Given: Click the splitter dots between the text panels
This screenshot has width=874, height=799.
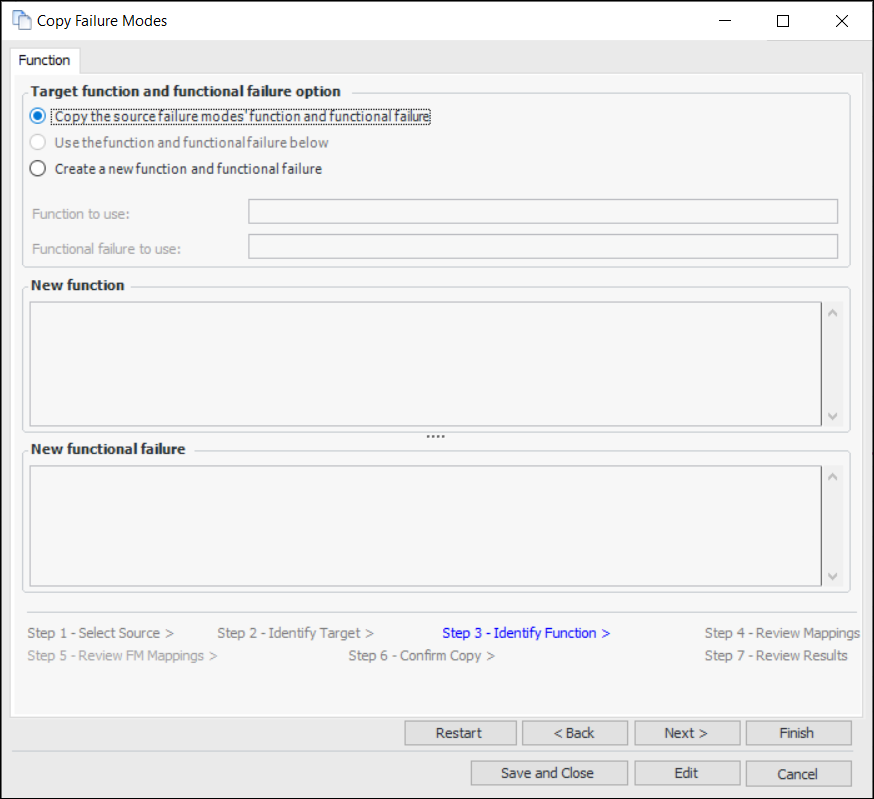Looking at the screenshot, I should coord(435,437).
